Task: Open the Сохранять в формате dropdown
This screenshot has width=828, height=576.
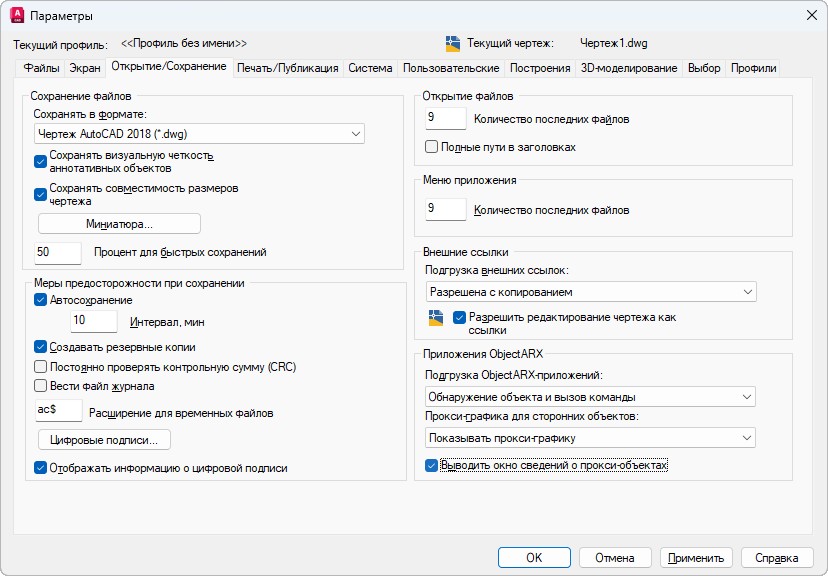Action: click(x=199, y=133)
